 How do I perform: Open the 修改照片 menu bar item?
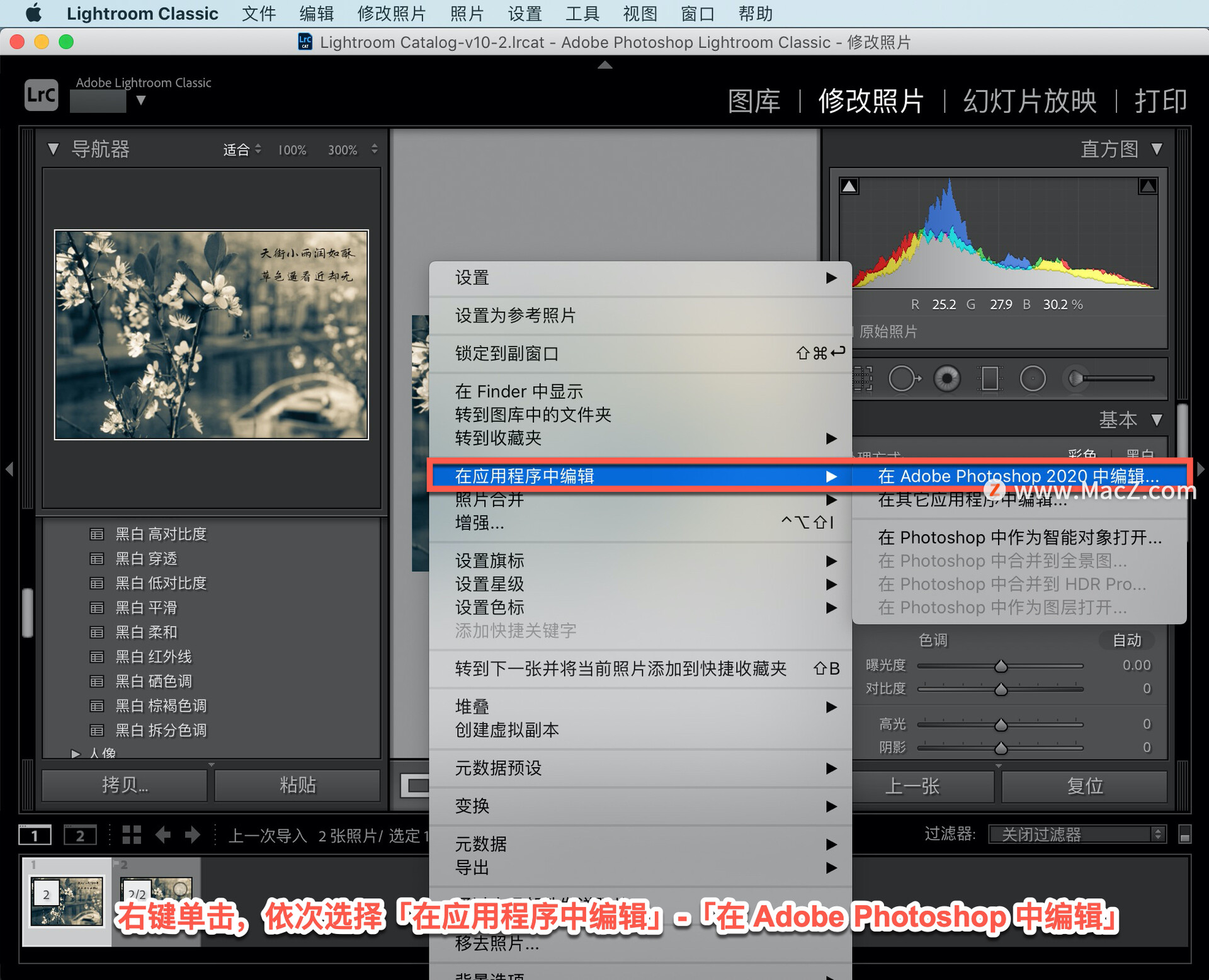[x=392, y=13]
